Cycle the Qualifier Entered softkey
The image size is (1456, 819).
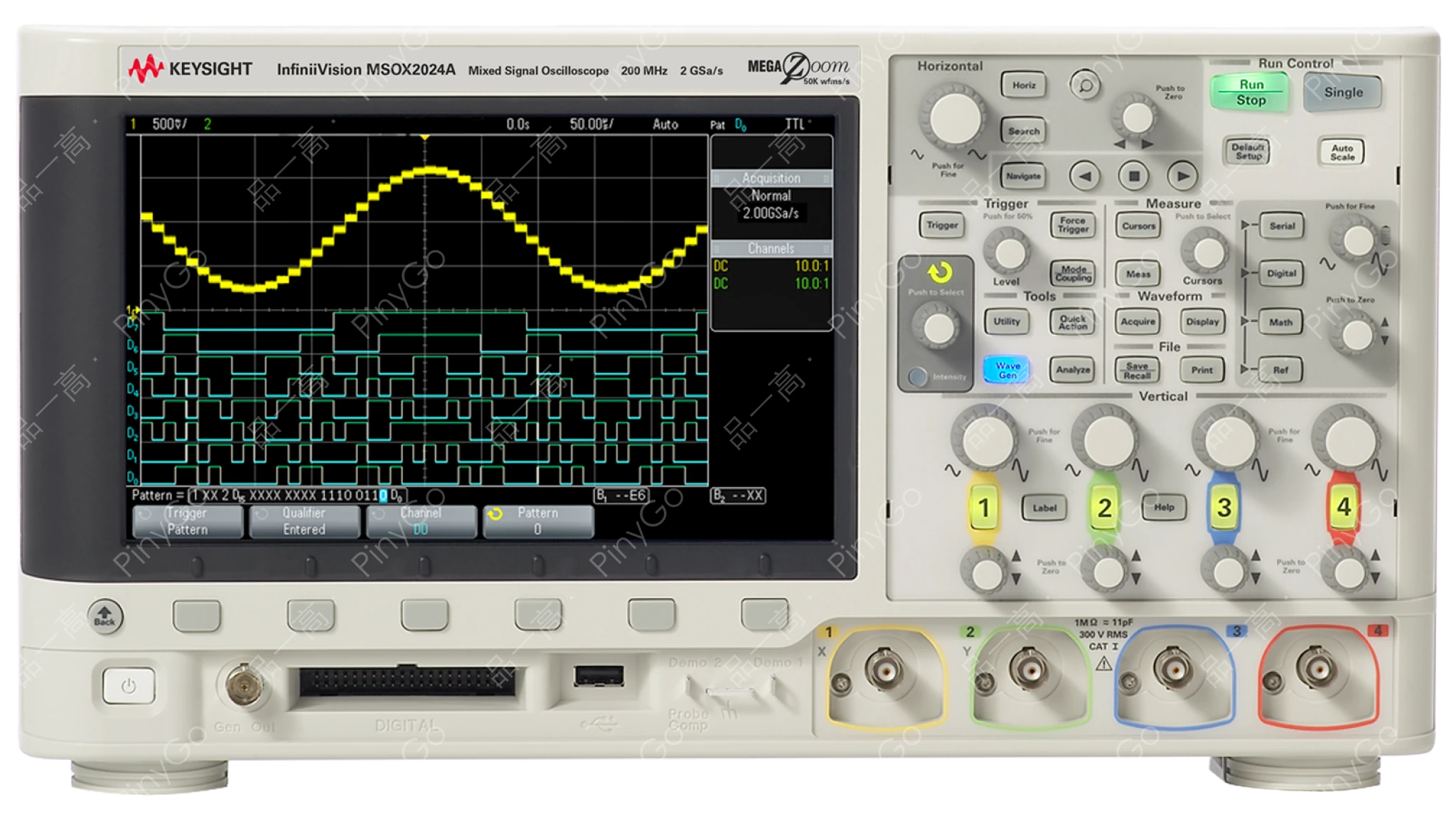click(x=304, y=520)
